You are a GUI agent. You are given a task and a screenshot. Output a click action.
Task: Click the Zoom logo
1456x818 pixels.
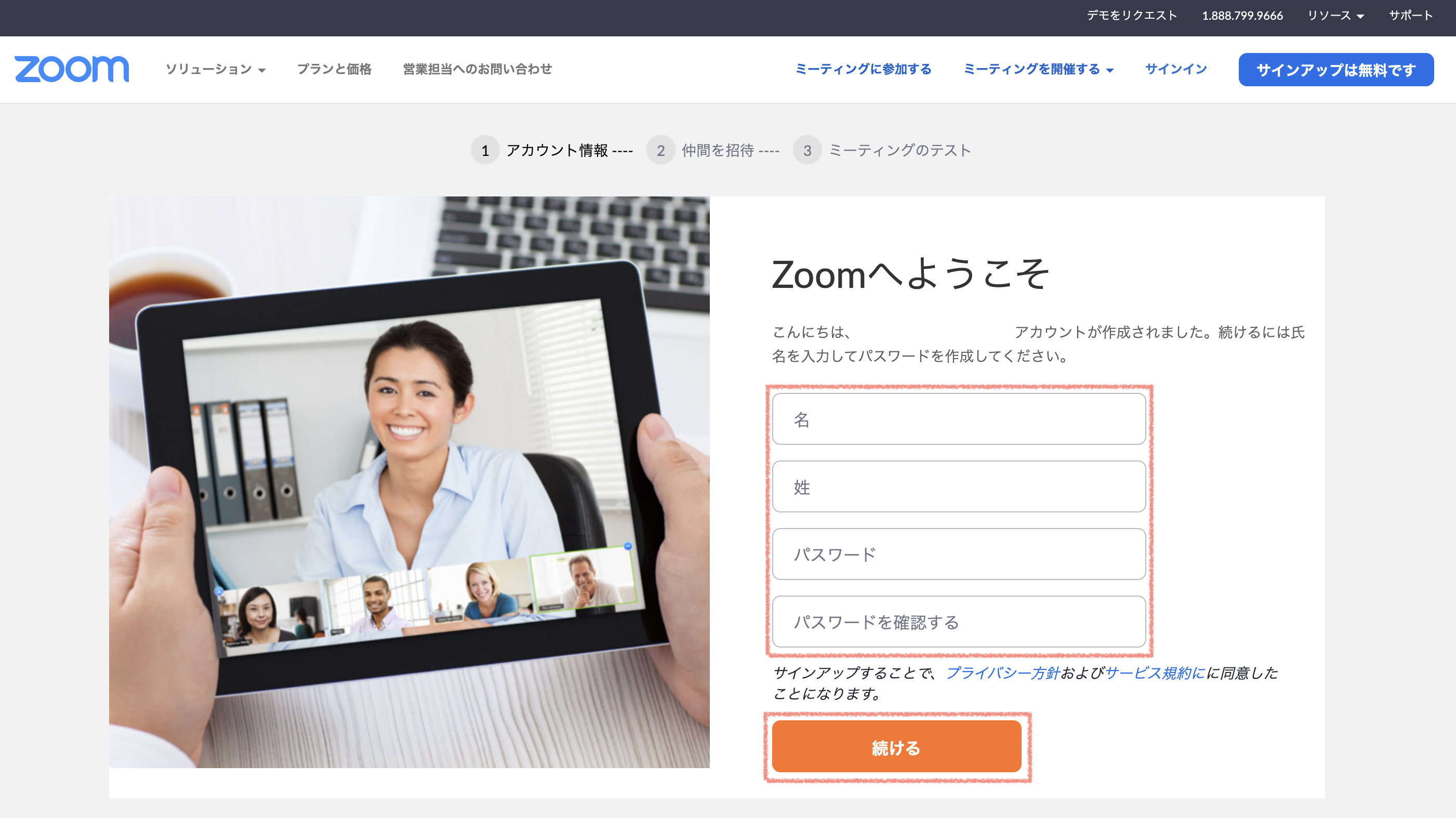click(72, 69)
